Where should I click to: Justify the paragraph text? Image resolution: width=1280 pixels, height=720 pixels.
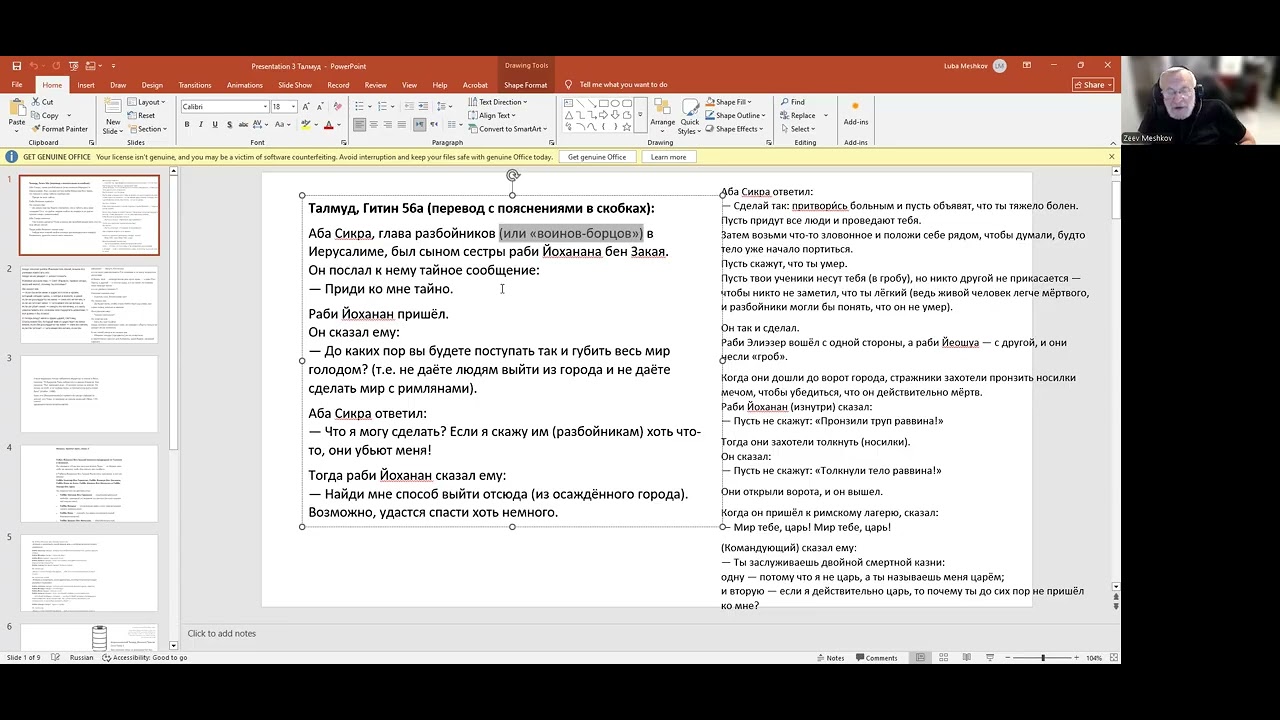click(x=401, y=125)
